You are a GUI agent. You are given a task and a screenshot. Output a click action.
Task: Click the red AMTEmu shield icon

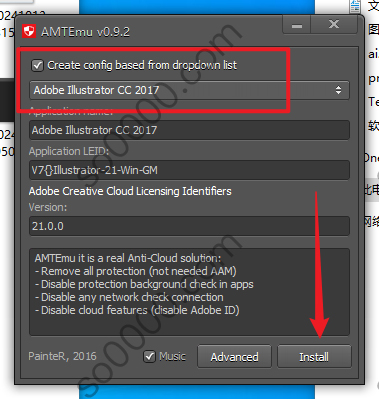click(29, 32)
